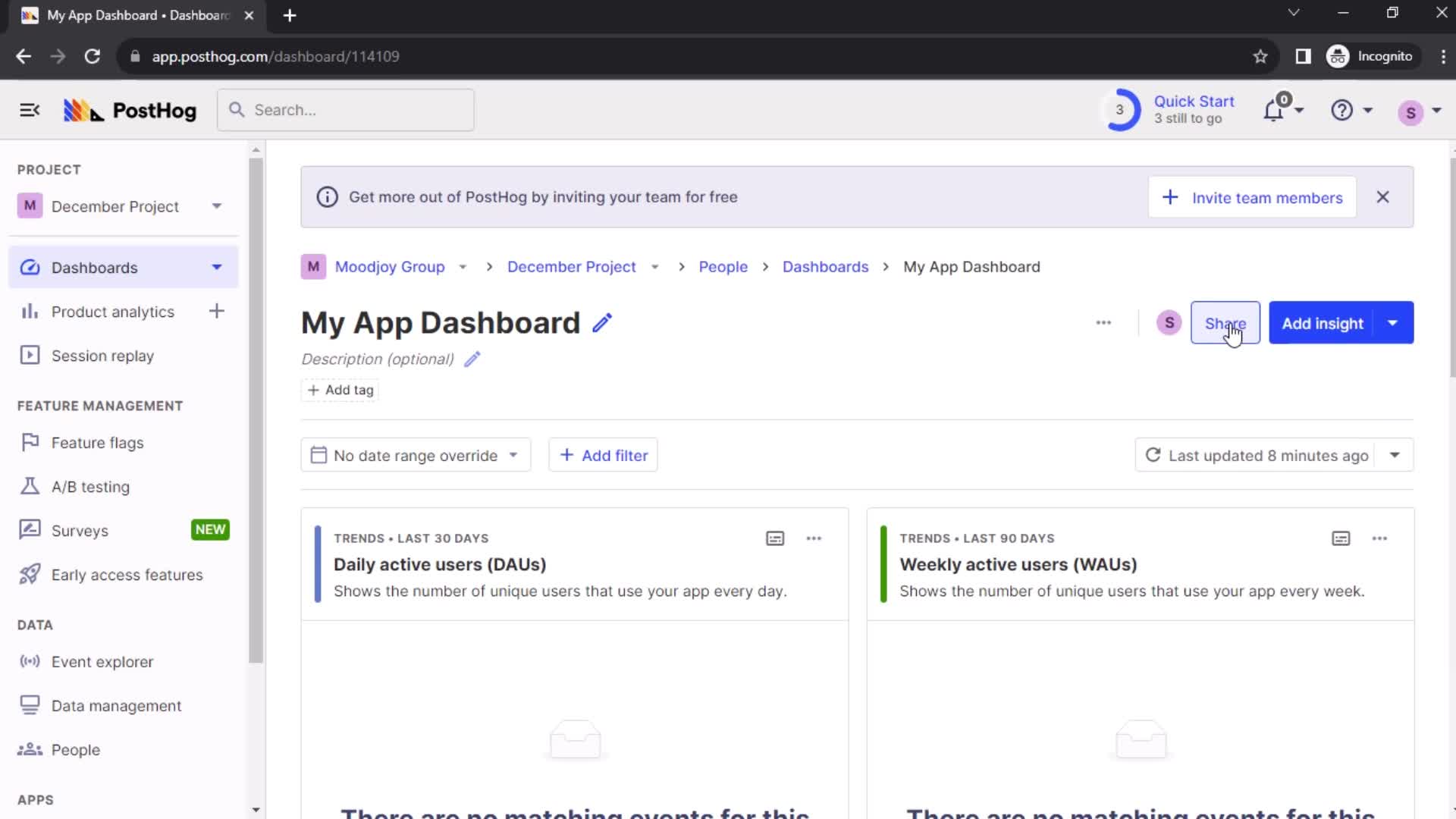Click the Share button
The width and height of the screenshot is (1456, 819).
(1225, 323)
